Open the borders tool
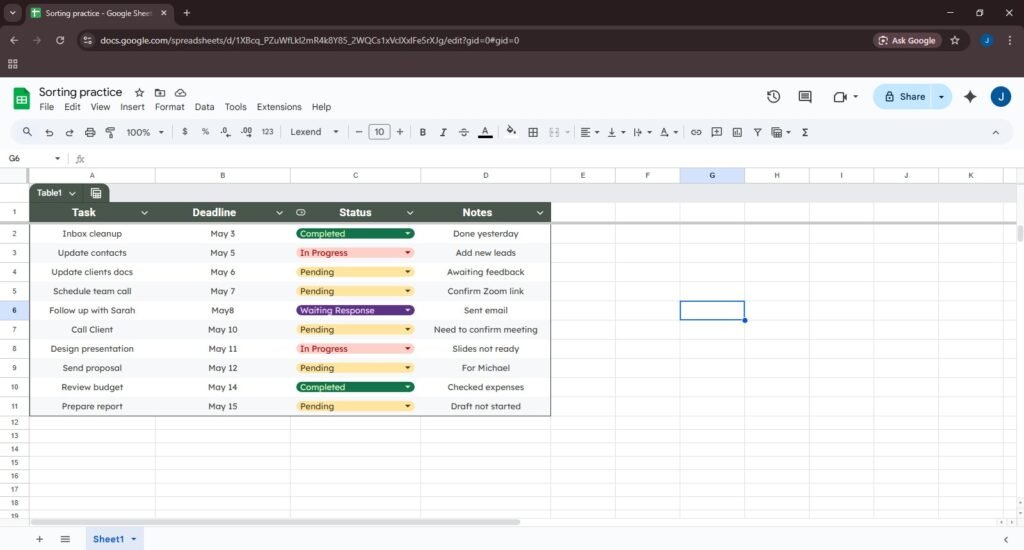 (533, 132)
